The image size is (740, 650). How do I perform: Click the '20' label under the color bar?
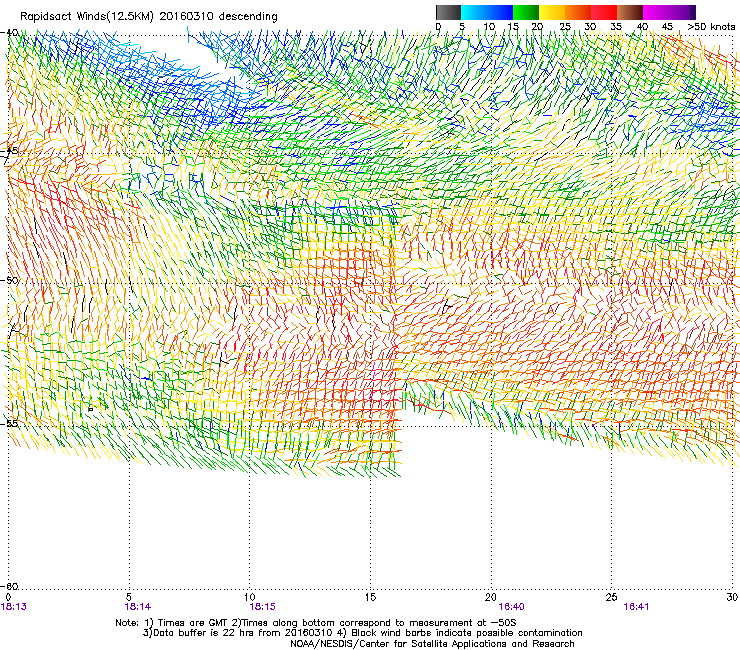tap(537, 27)
